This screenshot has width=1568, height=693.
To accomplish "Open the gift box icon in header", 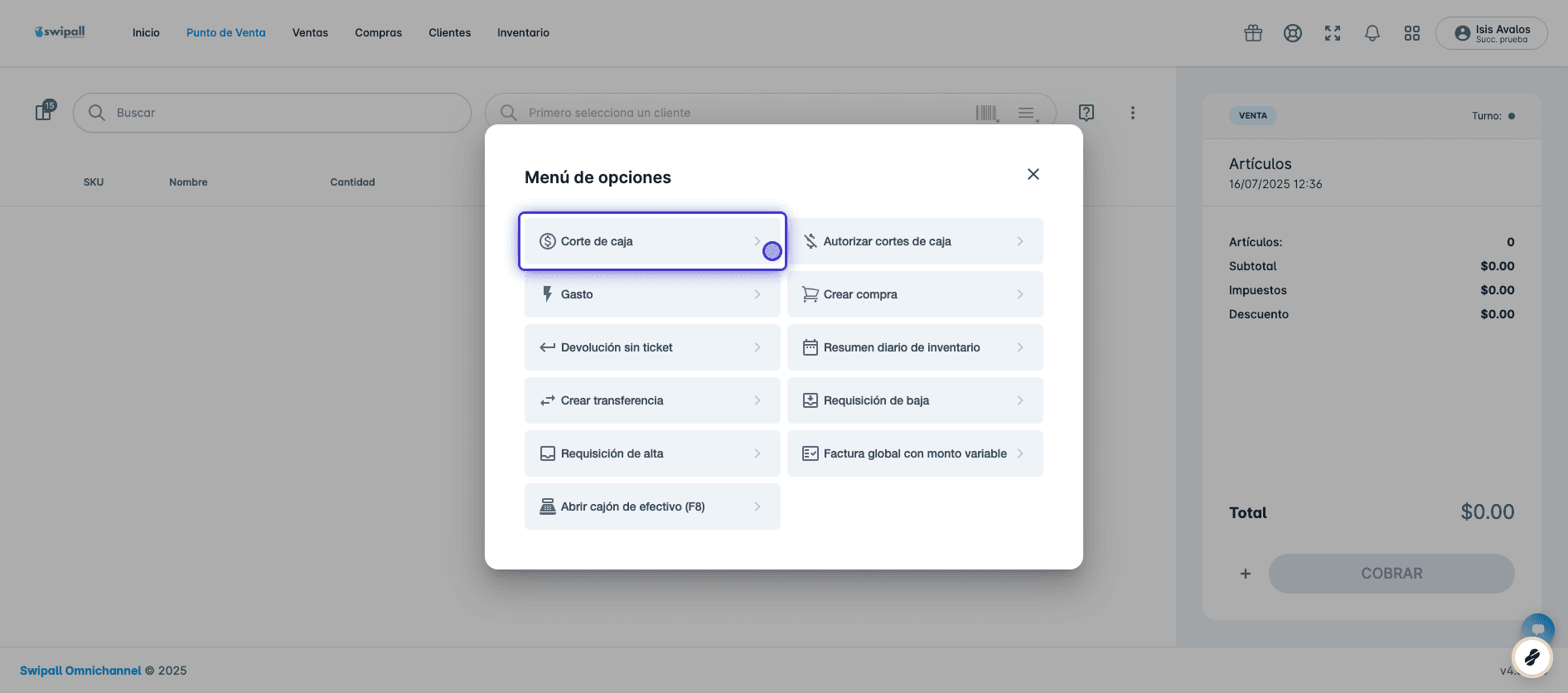I will (1253, 33).
